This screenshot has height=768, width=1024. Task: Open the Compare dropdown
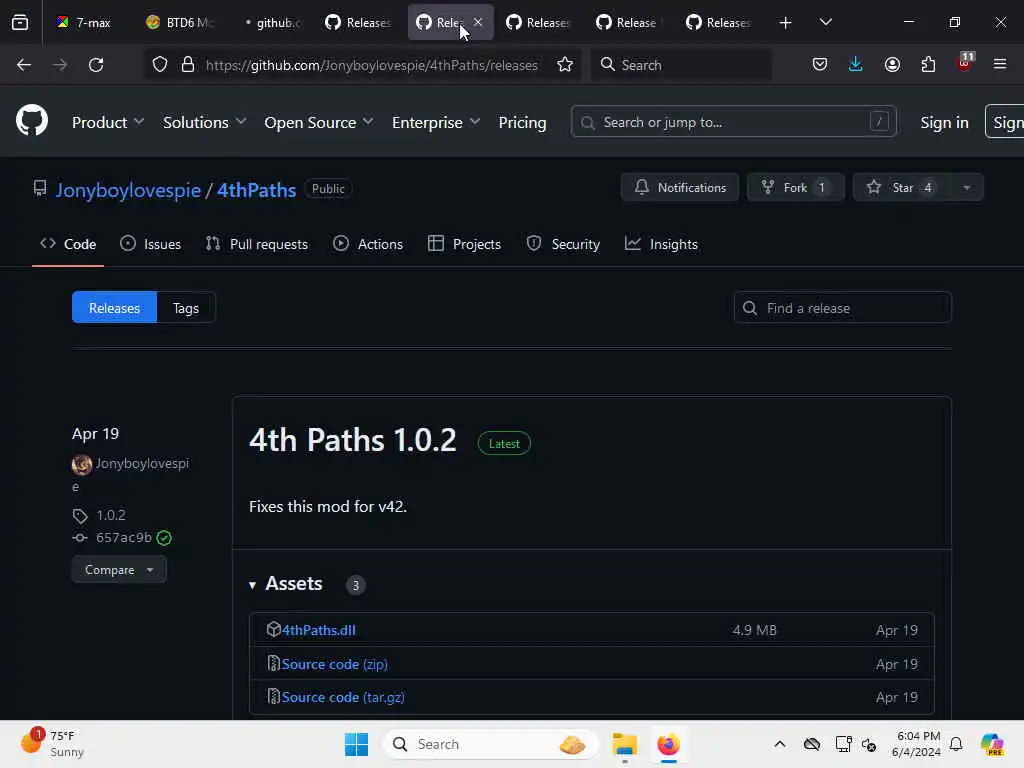point(119,569)
